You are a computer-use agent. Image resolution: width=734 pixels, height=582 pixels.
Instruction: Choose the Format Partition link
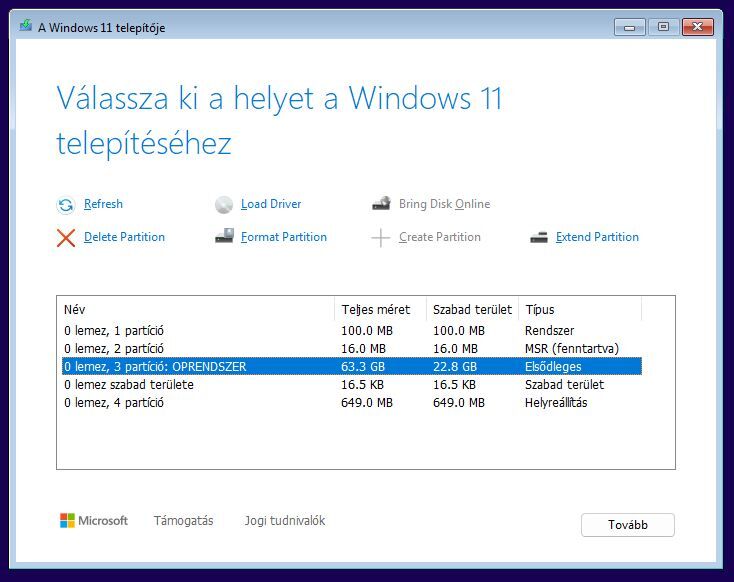(x=284, y=237)
